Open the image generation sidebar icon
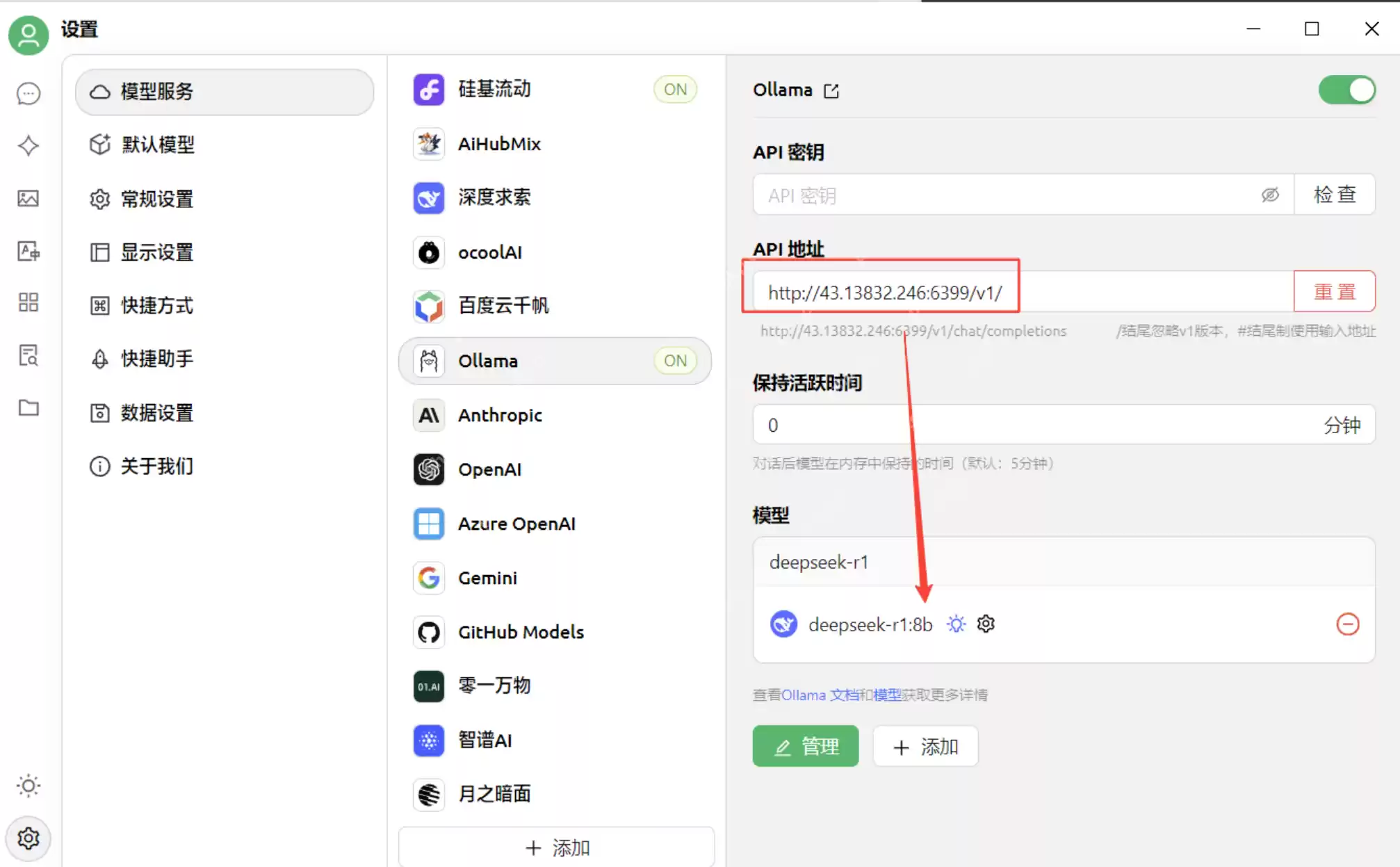 point(28,199)
